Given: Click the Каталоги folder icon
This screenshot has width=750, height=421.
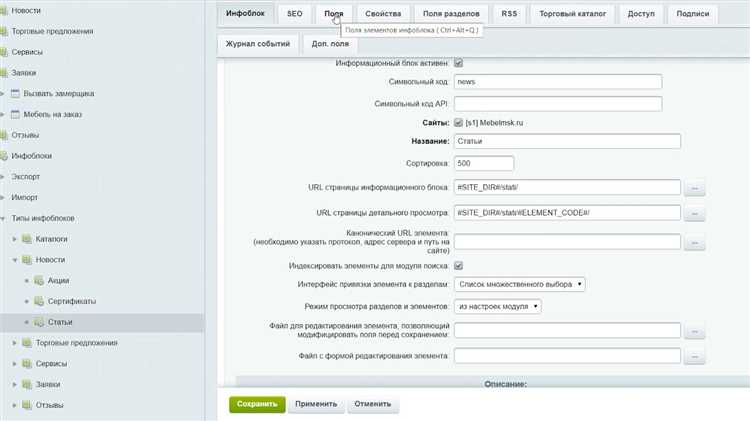Looking at the screenshot, I should click(x=27, y=239).
